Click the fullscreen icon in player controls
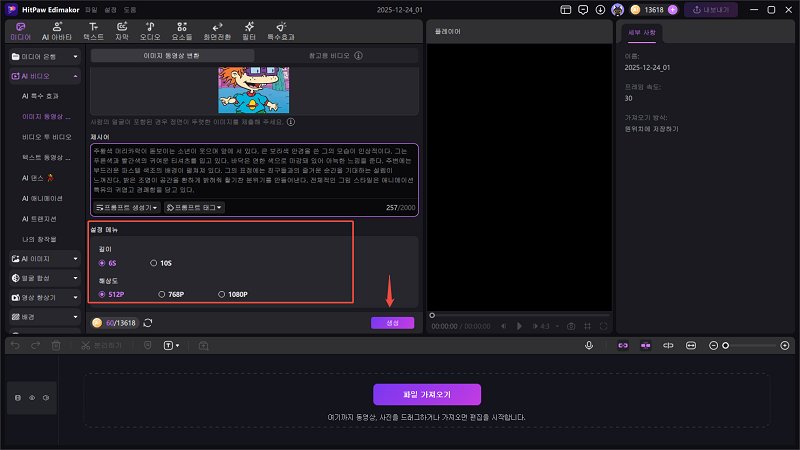Image resolution: width=800 pixels, height=450 pixels. tap(604, 326)
